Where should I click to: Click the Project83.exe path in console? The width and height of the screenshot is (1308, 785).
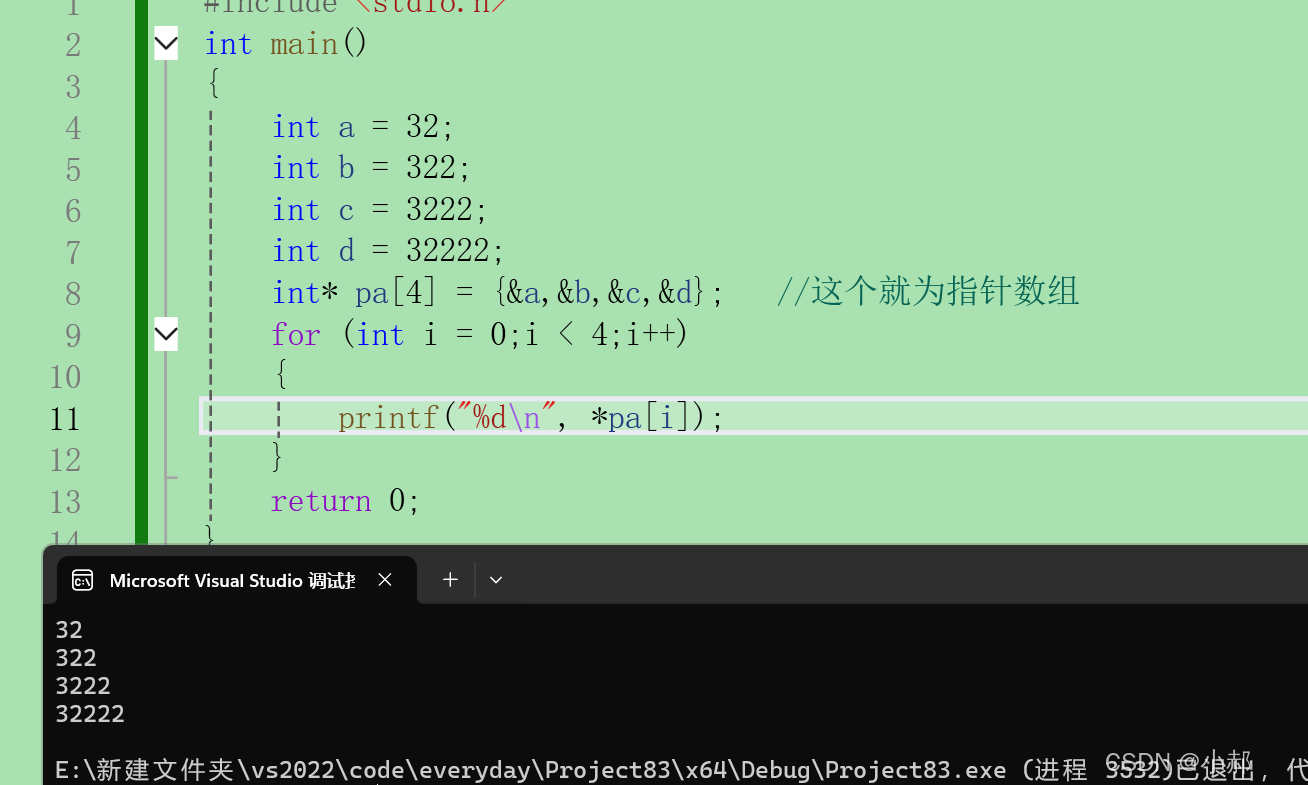click(531, 770)
